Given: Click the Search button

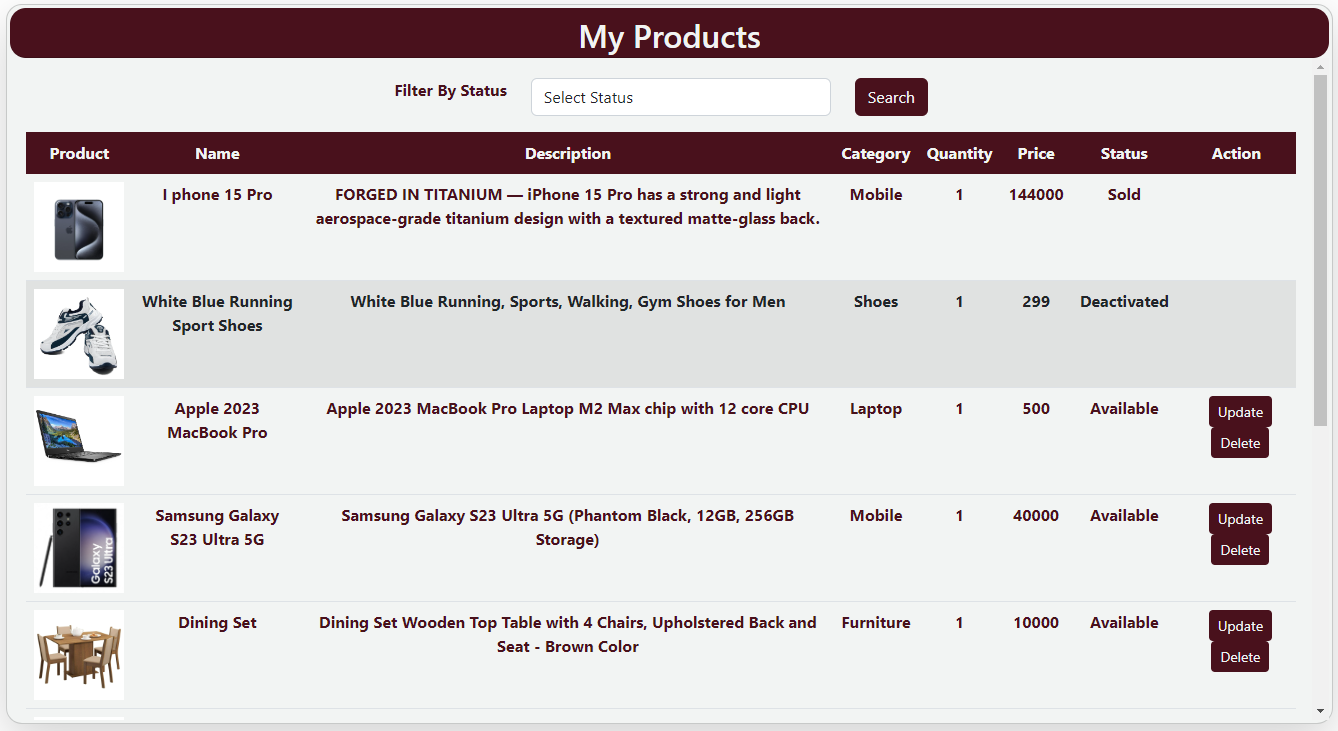Looking at the screenshot, I should coord(891,97).
